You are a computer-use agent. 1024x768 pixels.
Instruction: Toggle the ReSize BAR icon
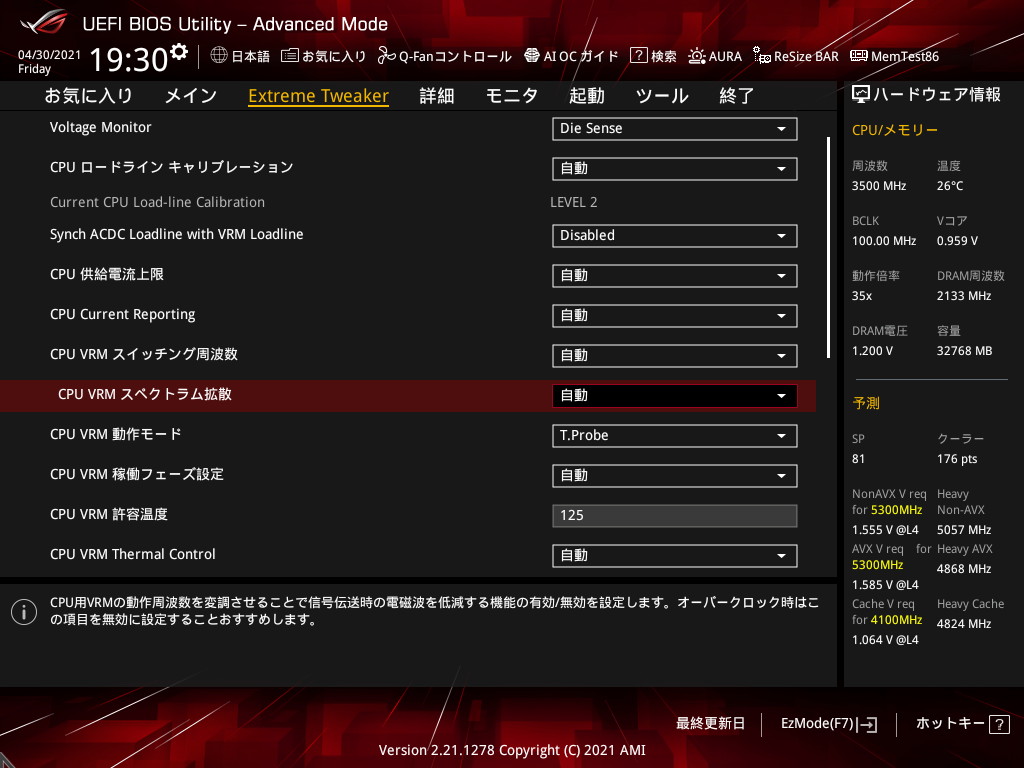(761, 56)
